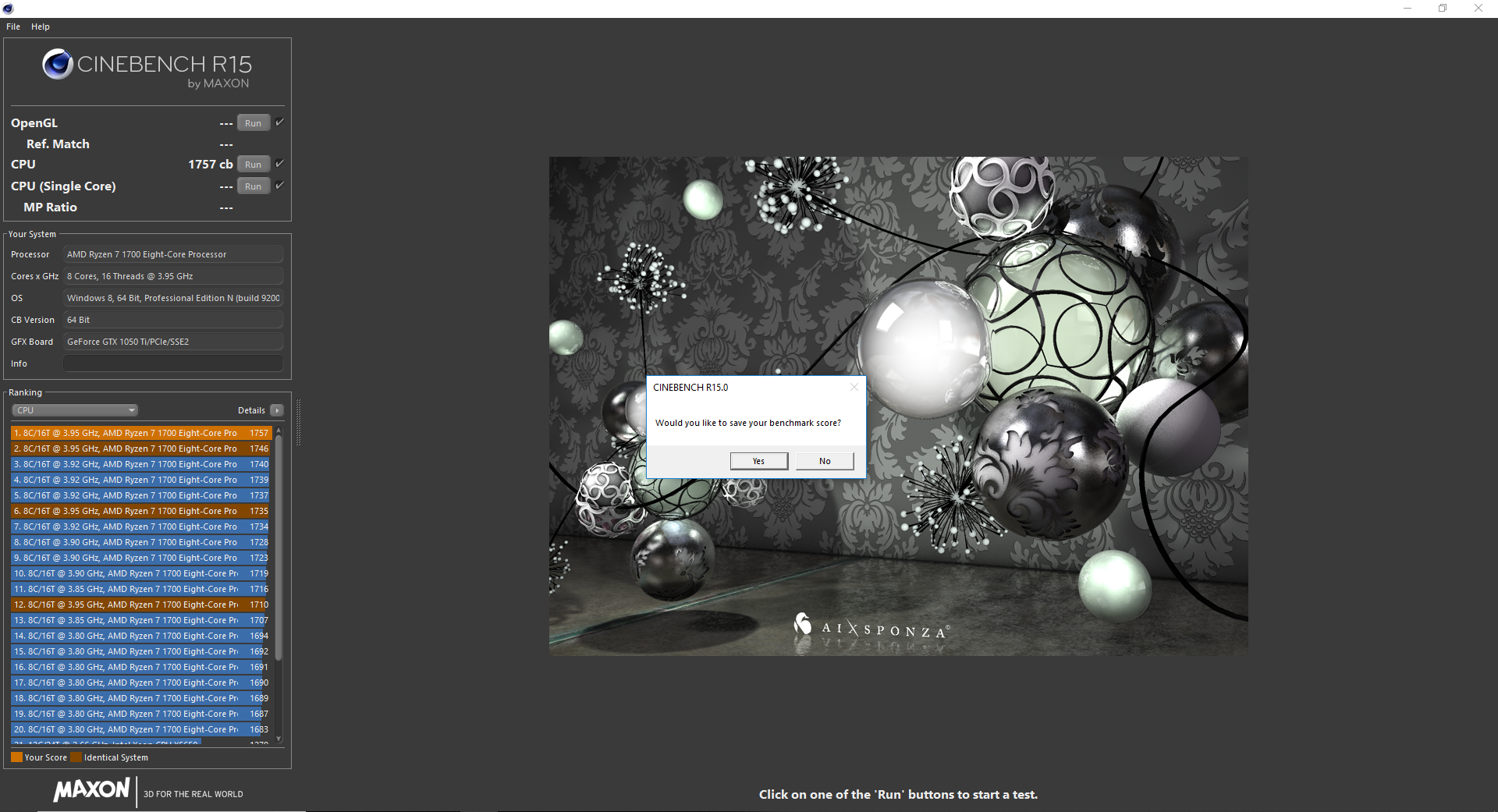This screenshot has height=812, width=1498.
Task: Click the Your Score orange legend swatch
Action: [16, 757]
